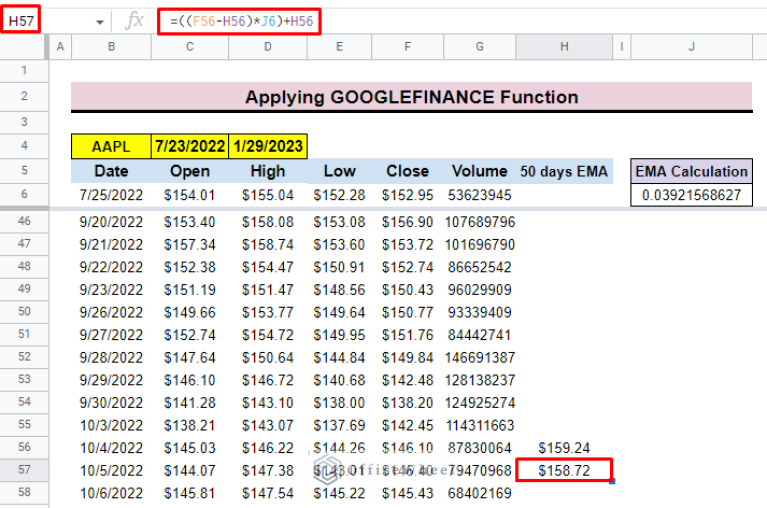Select the 7/25/2022 date cell
The width and height of the screenshot is (767, 508).
click(111, 195)
